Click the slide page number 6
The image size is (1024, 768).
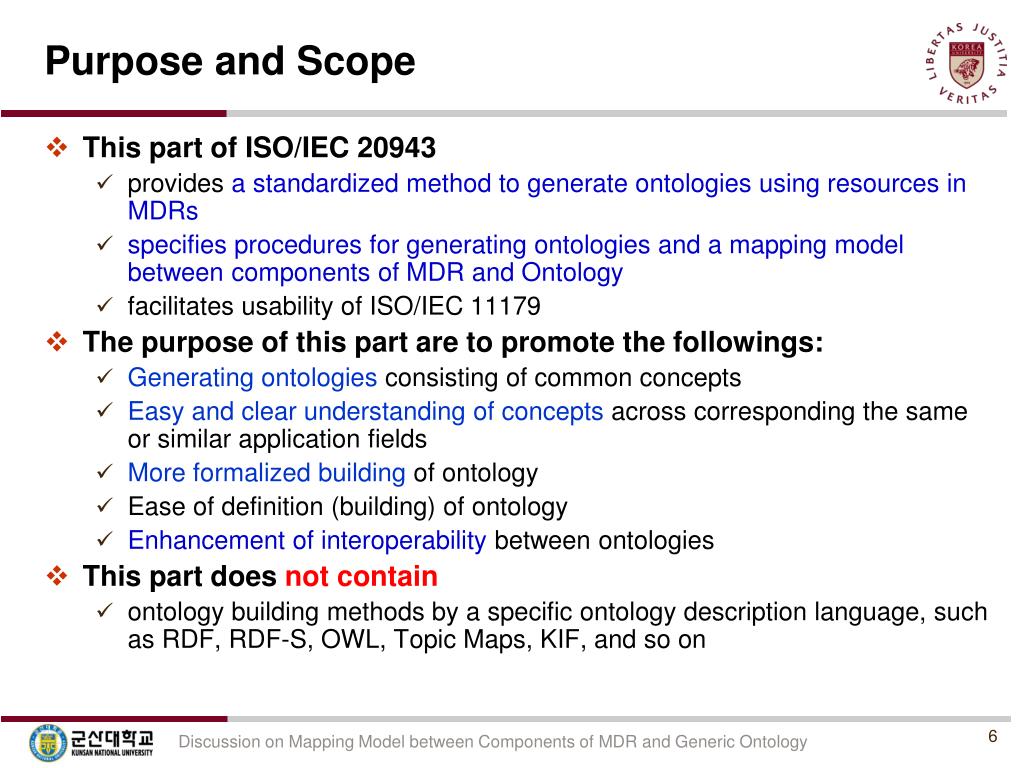point(993,737)
